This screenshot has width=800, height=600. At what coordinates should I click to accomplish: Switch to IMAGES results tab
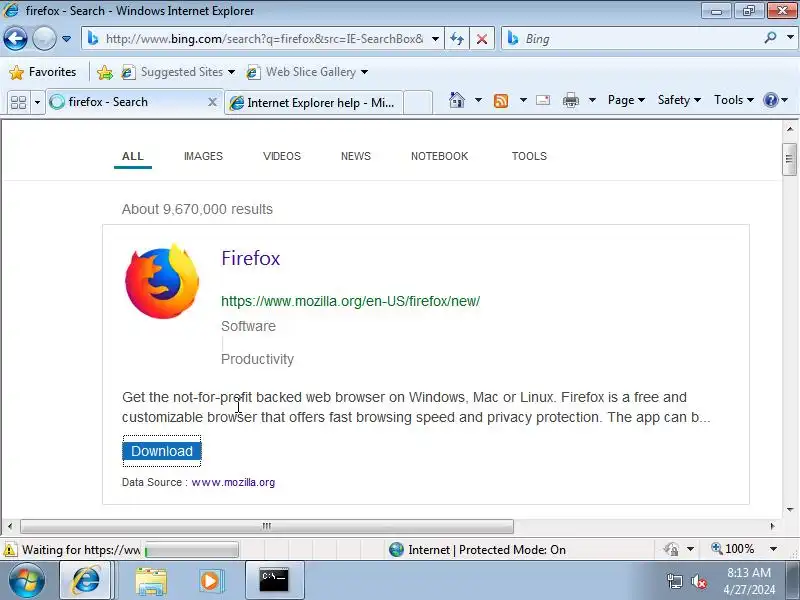[203, 156]
